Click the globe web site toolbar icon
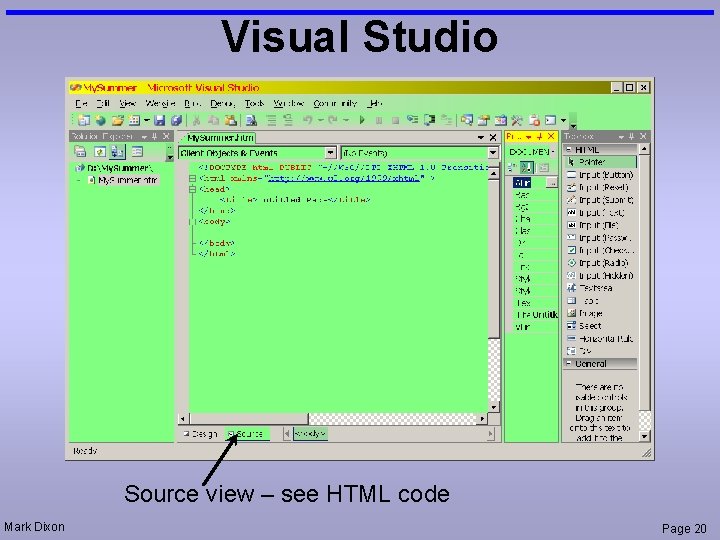Screen dimensions: 720x540 100,120
